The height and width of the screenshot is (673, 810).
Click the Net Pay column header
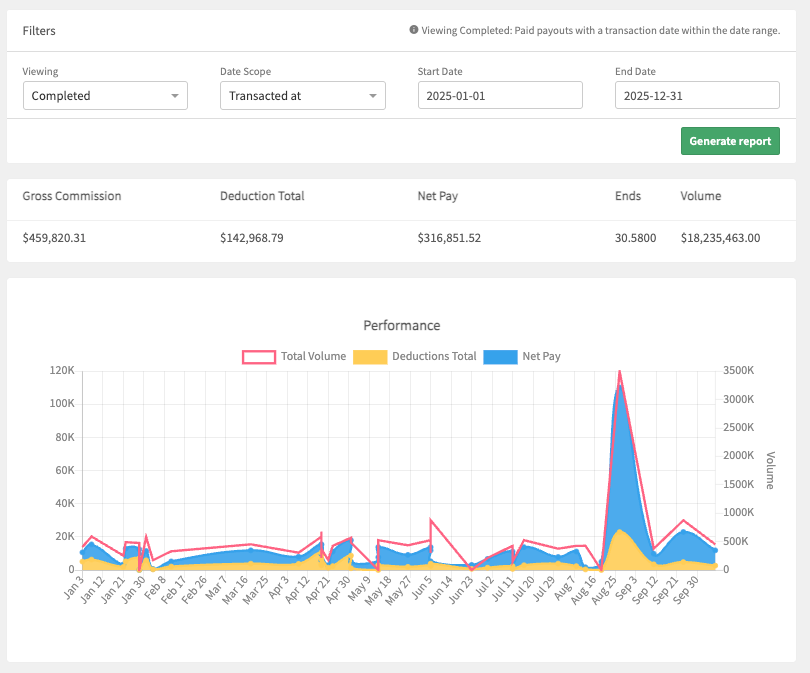[438, 196]
